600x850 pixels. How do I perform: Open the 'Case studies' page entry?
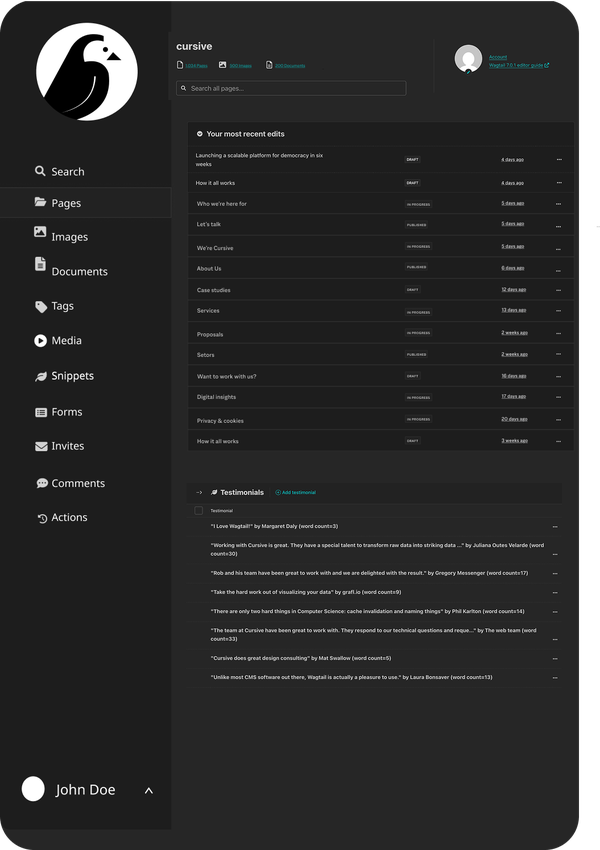pos(214,290)
